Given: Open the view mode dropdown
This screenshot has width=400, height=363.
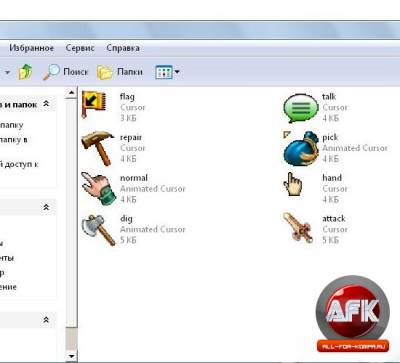Looking at the screenshot, I should tap(167, 72).
